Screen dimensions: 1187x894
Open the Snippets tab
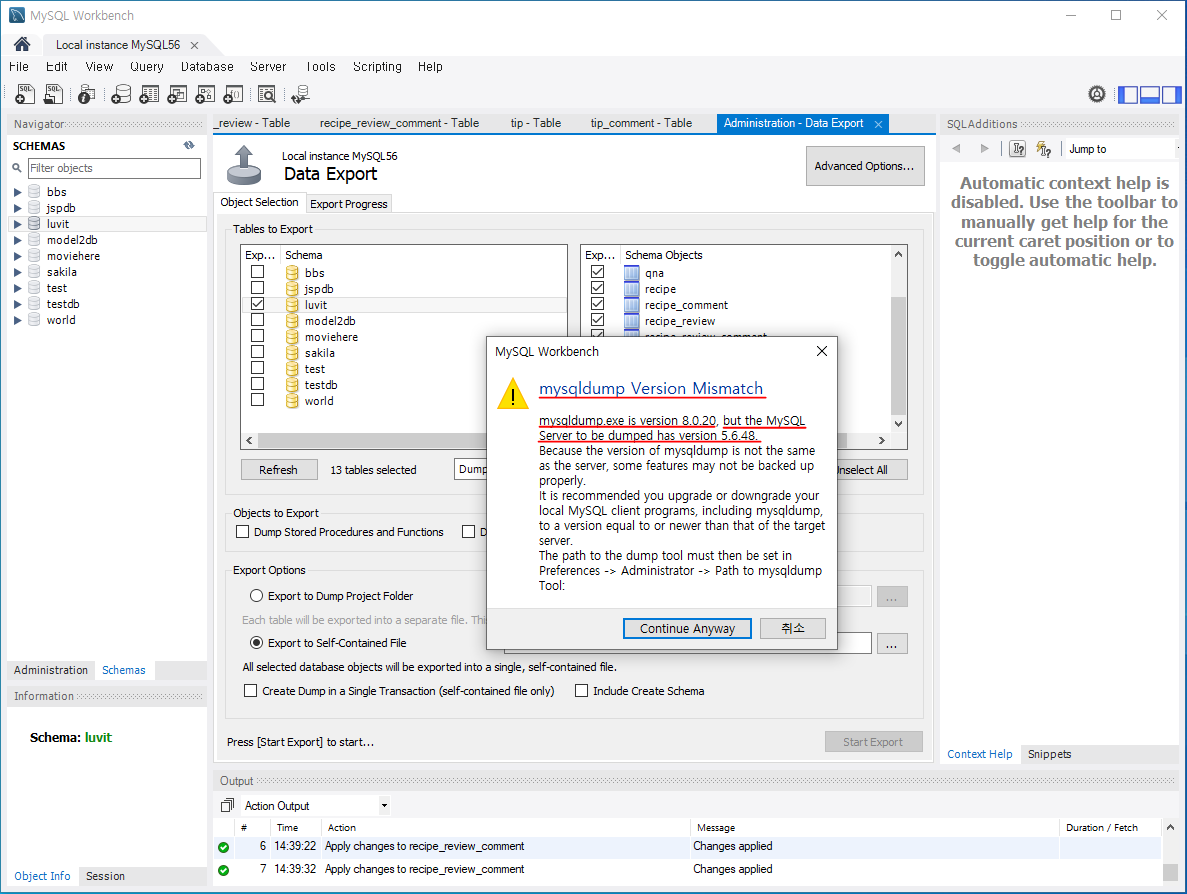point(1049,754)
